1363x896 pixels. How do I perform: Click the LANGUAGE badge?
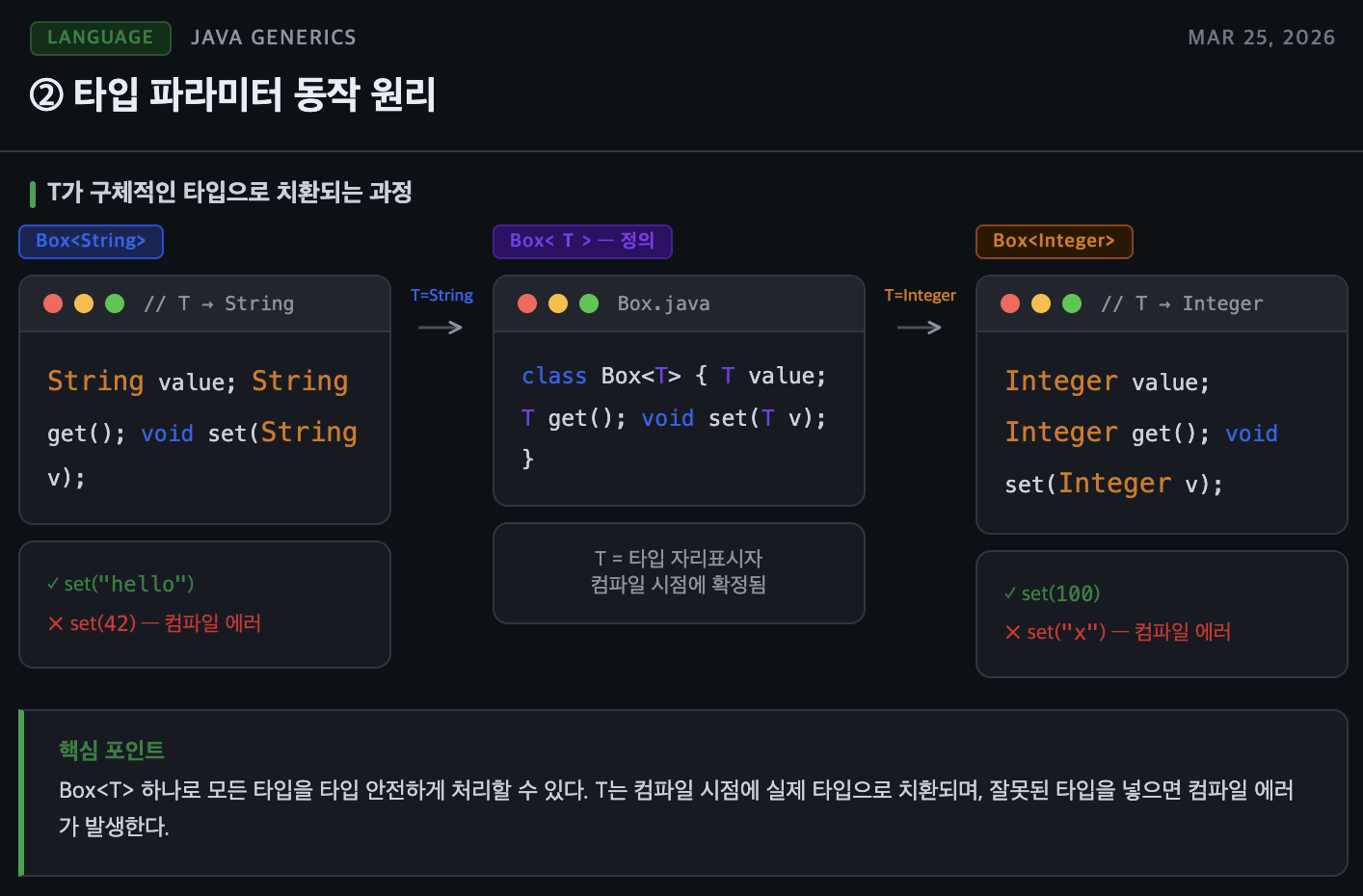[100, 38]
